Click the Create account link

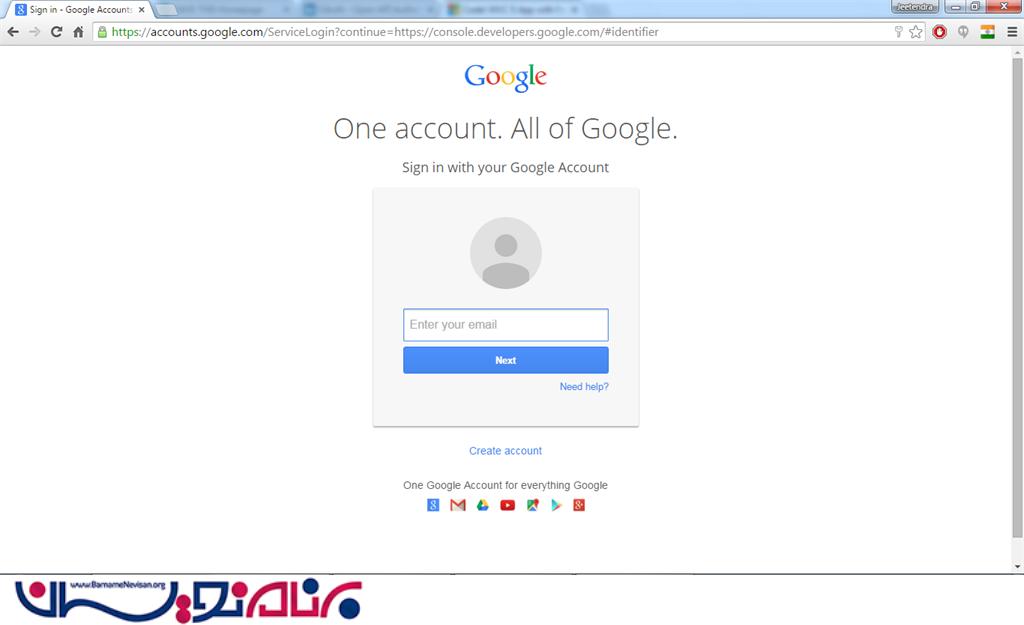(x=505, y=451)
